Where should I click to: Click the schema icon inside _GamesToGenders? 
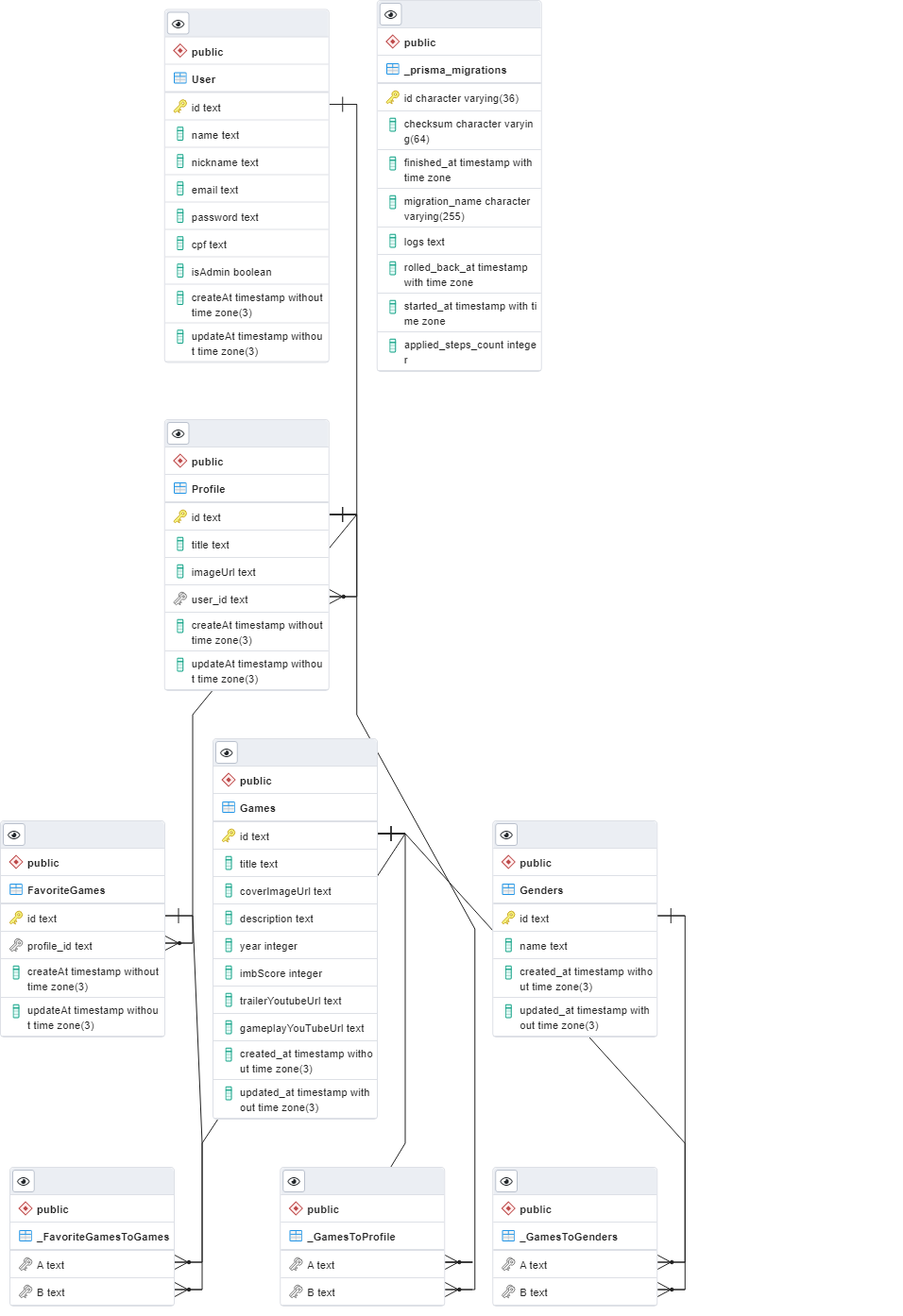click(506, 1208)
